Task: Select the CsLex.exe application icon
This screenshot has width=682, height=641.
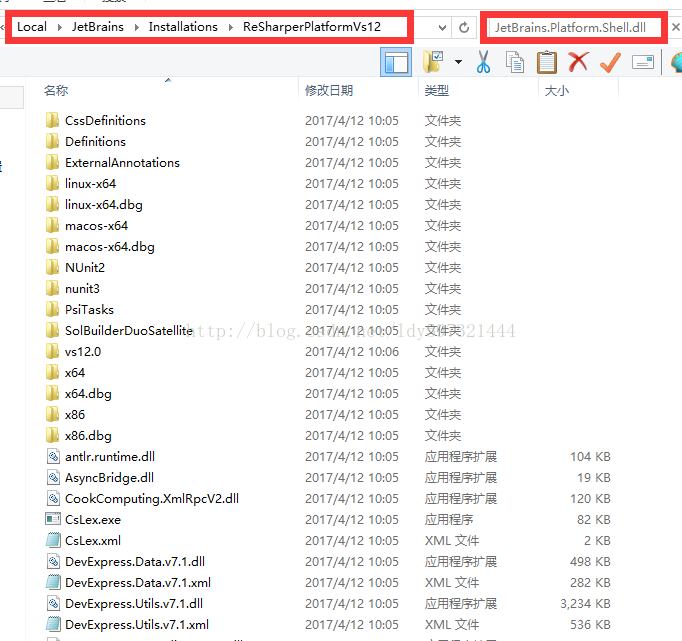Action: point(53,519)
